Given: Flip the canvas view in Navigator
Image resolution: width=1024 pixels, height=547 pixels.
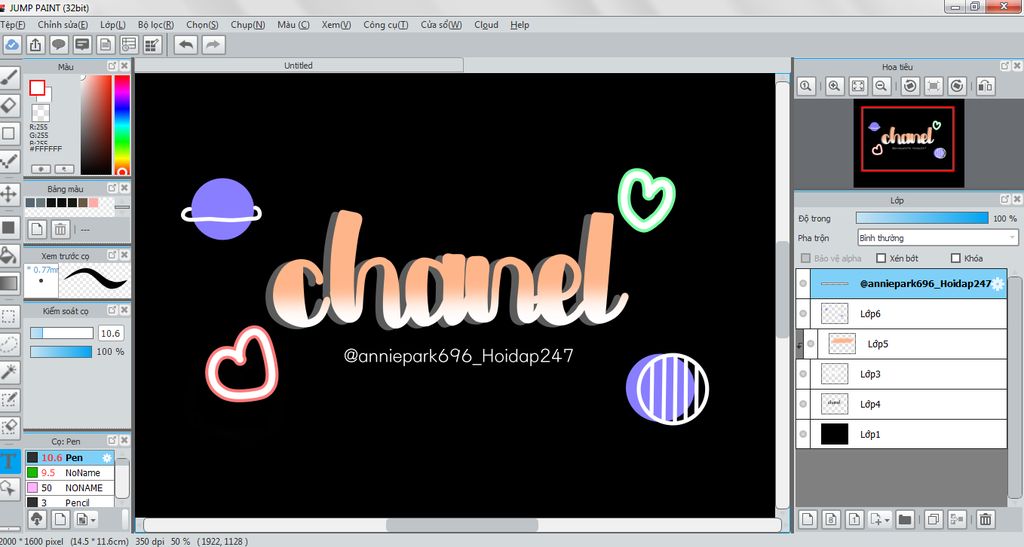Looking at the screenshot, I should (x=985, y=86).
